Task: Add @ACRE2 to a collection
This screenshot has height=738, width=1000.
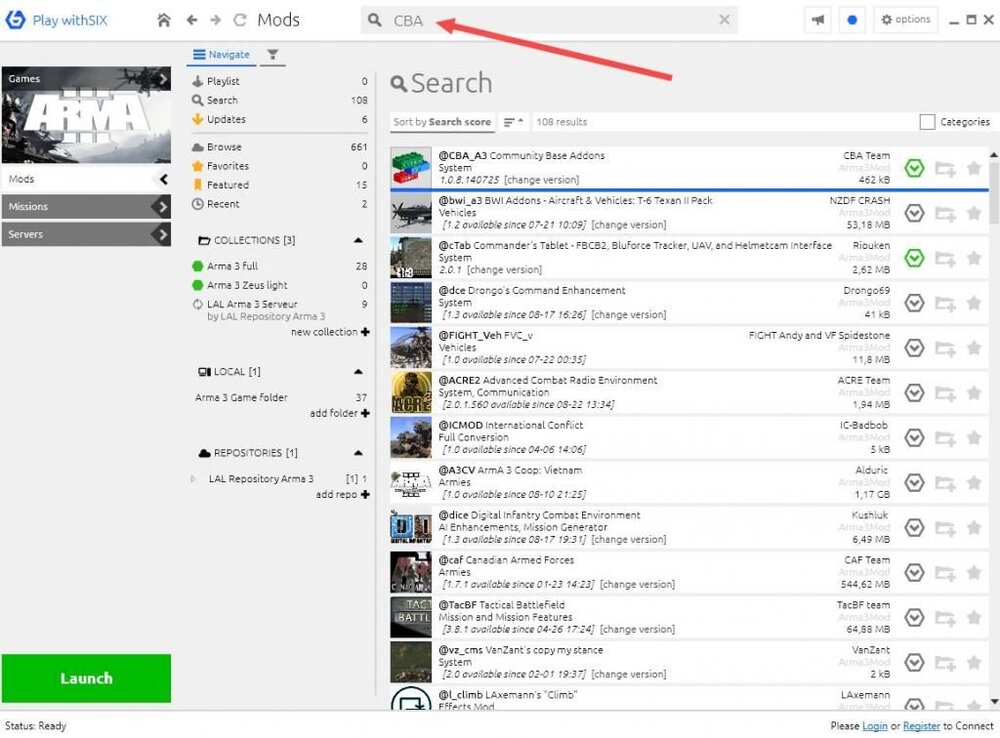Action: (x=945, y=394)
